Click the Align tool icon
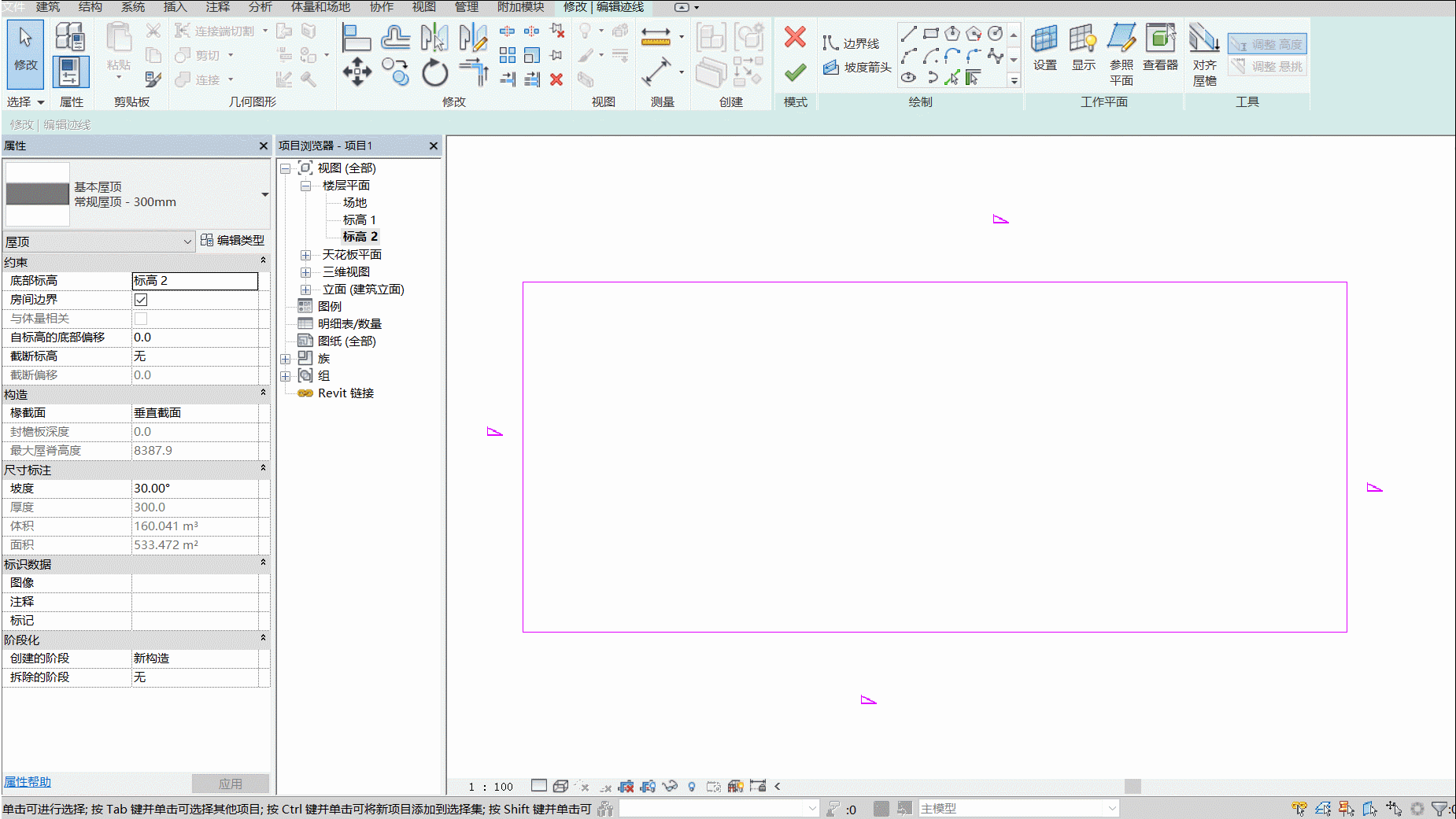The width and height of the screenshot is (1456, 819). click(357, 37)
